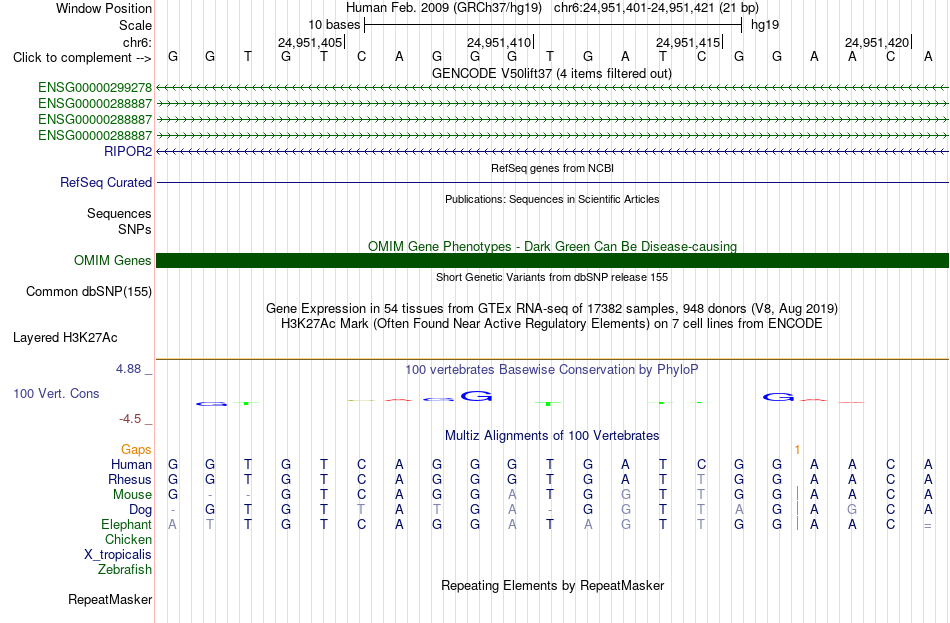This screenshot has height=623, width=950.
Task: Click the '10 bases' scale bar text
Action: pyautogui.click(x=334, y=25)
